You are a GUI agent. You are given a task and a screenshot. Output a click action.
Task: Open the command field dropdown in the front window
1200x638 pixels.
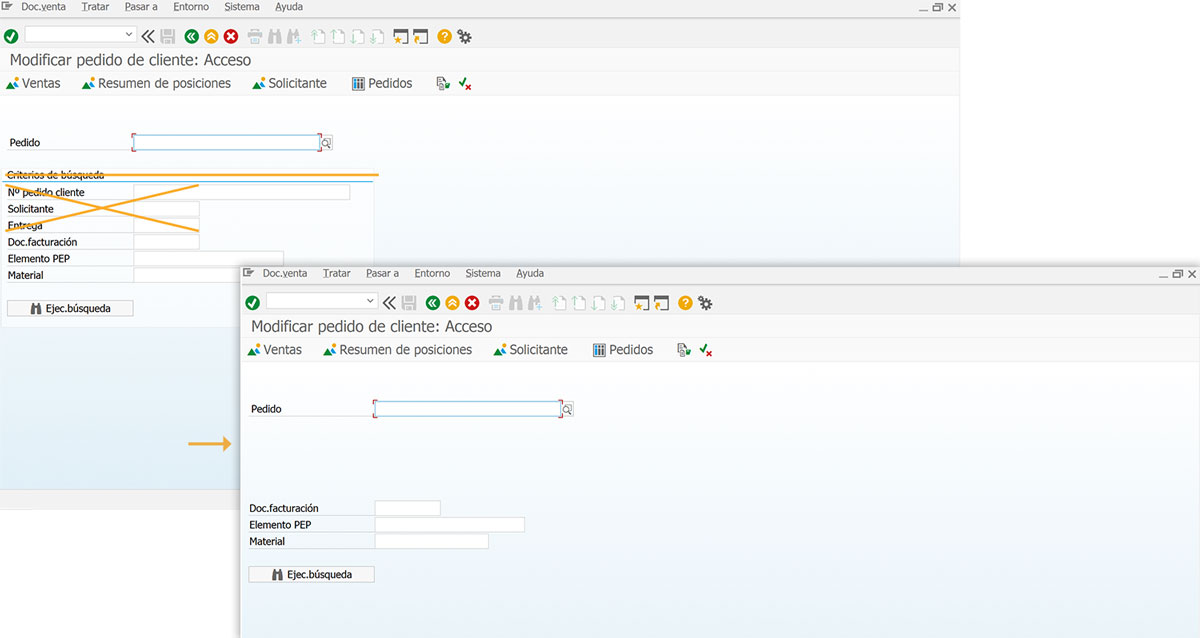pos(371,301)
